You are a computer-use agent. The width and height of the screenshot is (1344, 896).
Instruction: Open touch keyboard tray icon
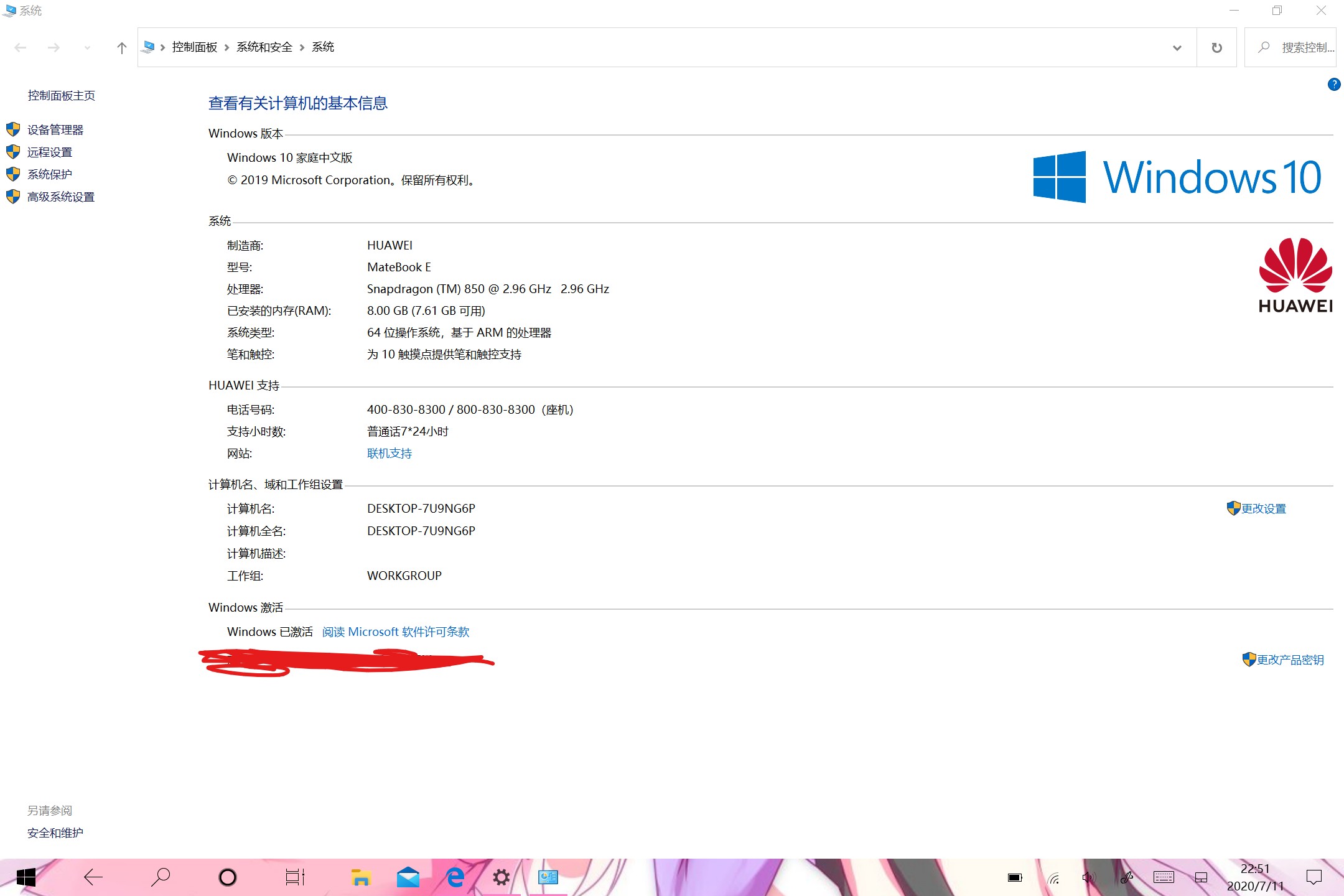coord(1164,878)
